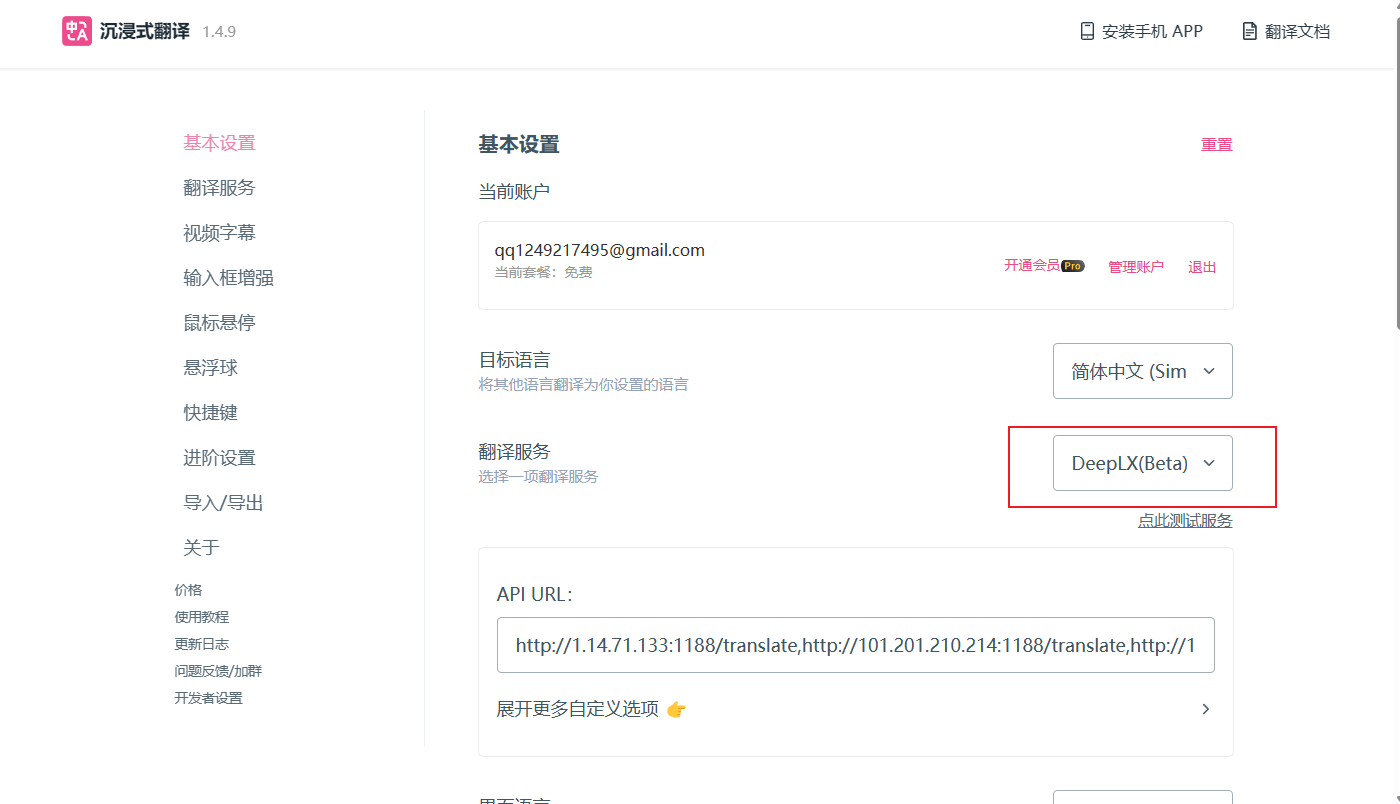Click 退出 to log out
This screenshot has height=804, width=1400.
(1201, 266)
